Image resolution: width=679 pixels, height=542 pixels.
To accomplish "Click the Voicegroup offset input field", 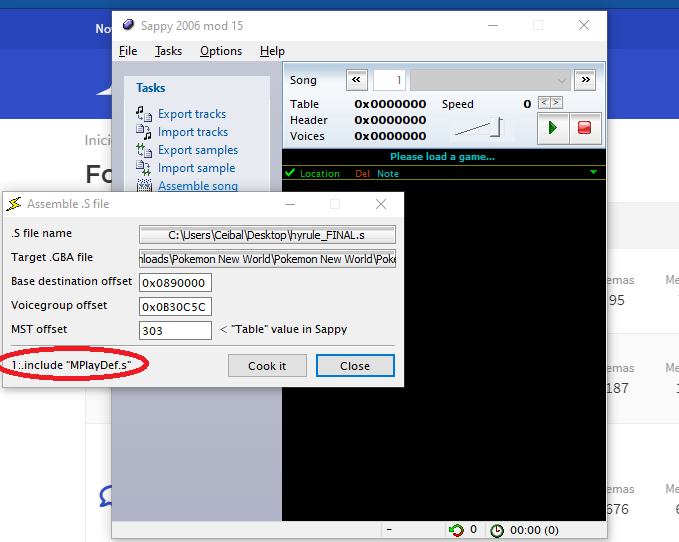I will click(176, 306).
